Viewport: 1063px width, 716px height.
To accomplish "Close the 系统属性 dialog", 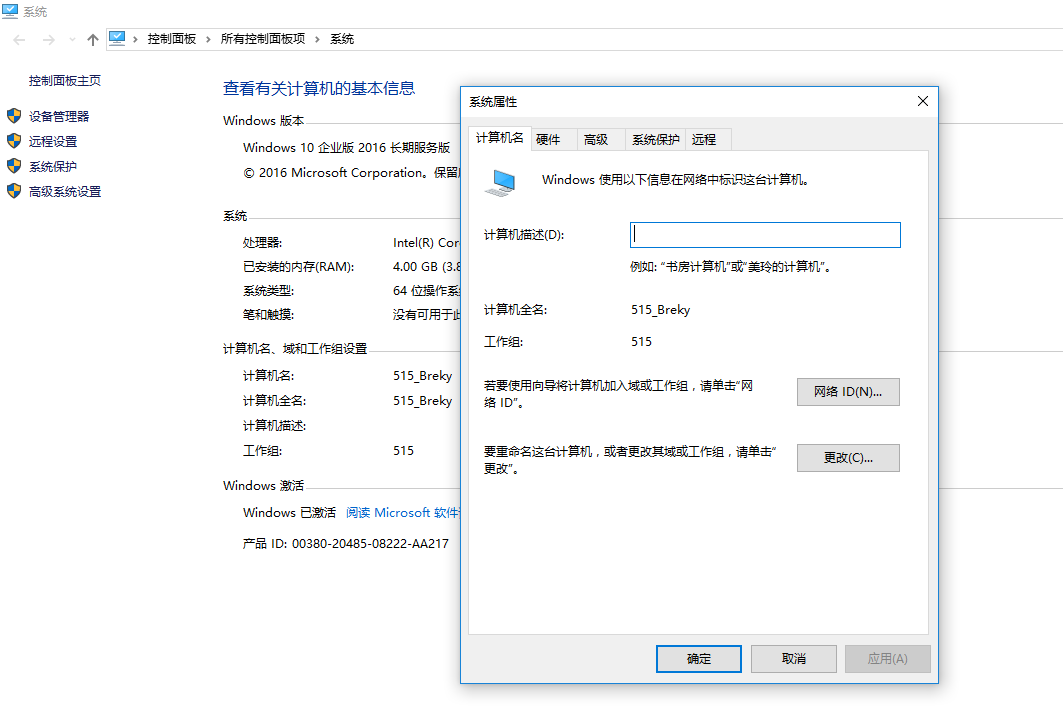I will click(923, 101).
